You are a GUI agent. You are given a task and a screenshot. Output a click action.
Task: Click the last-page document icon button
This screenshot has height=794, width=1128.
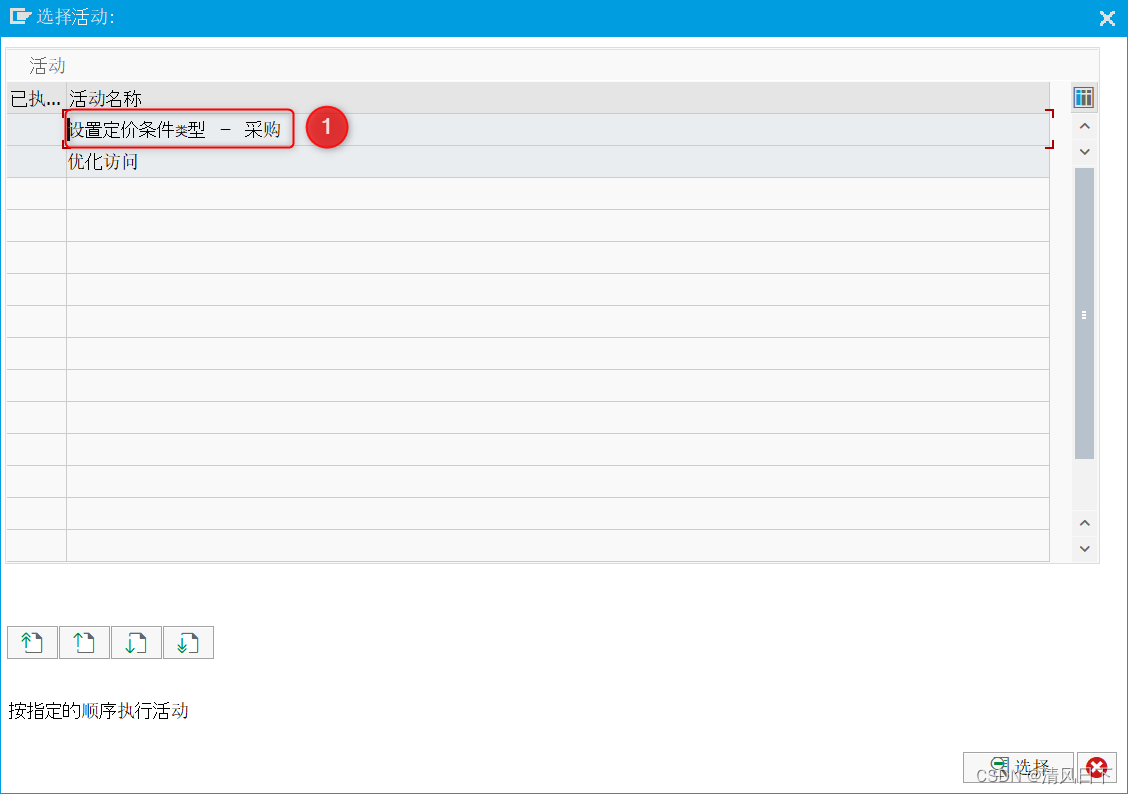[x=188, y=642]
